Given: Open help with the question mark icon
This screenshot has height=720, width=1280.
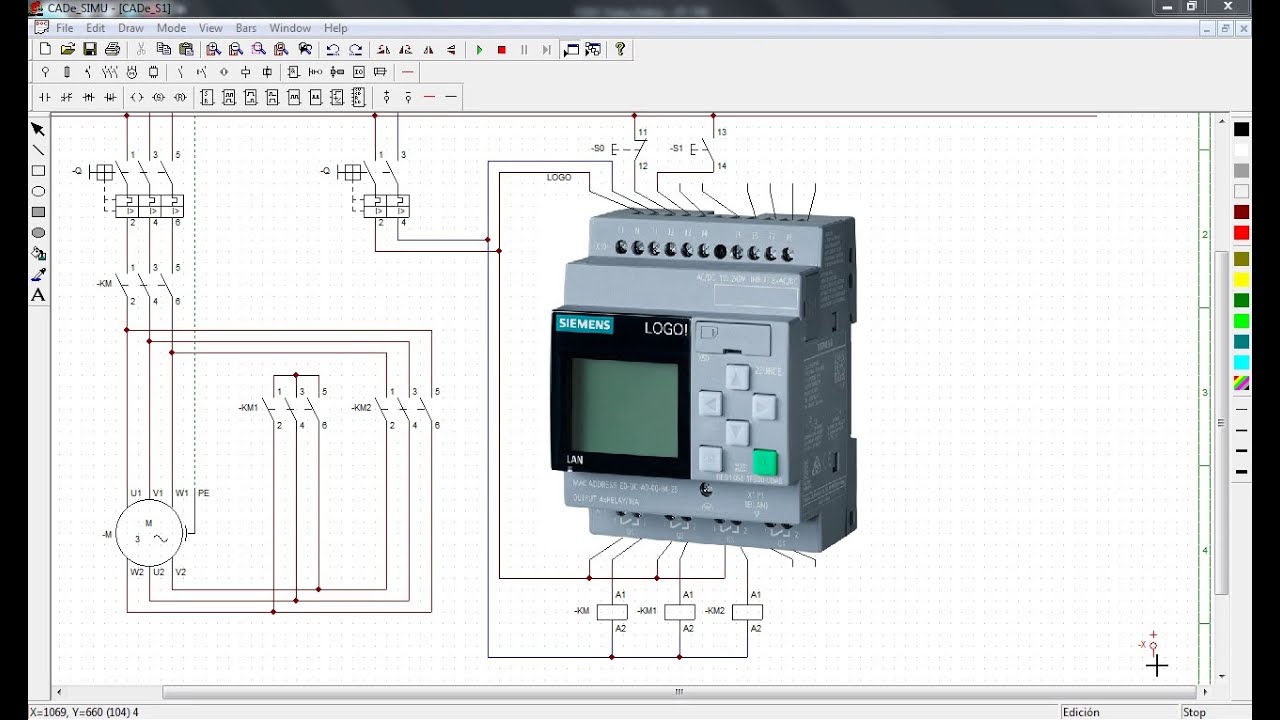Looking at the screenshot, I should (620, 49).
